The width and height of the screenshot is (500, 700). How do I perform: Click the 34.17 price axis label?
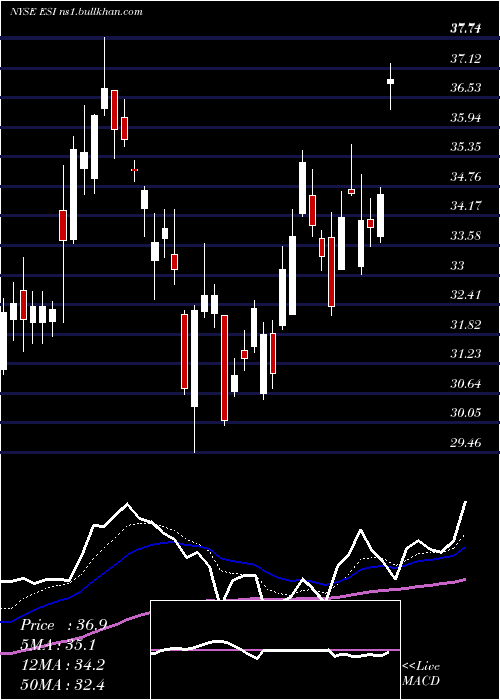click(x=466, y=206)
